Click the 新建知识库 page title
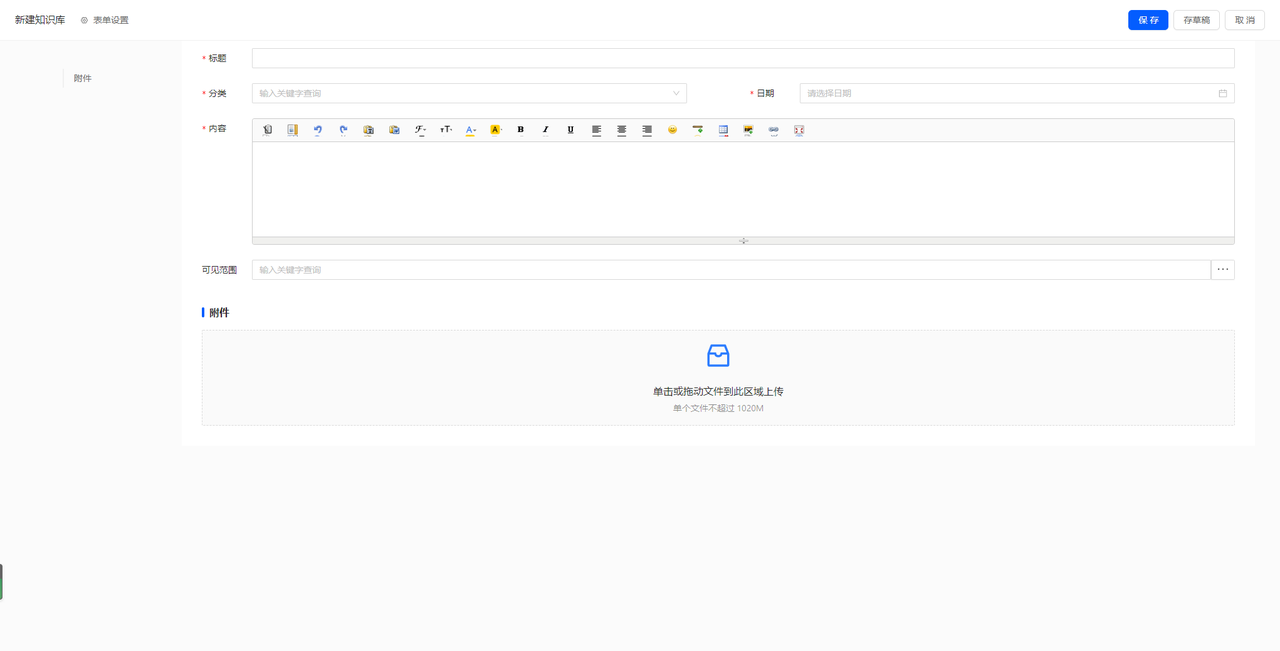 click(40, 20)
